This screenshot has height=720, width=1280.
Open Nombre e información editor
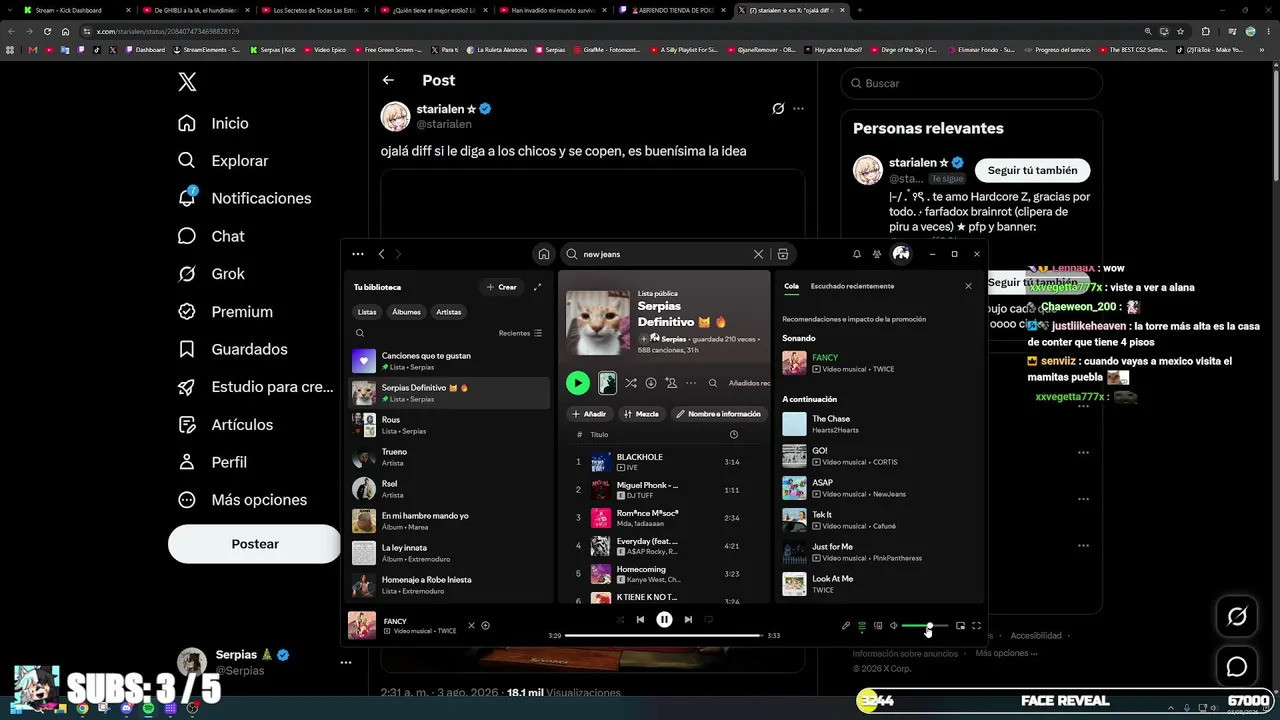click(718, 414)
